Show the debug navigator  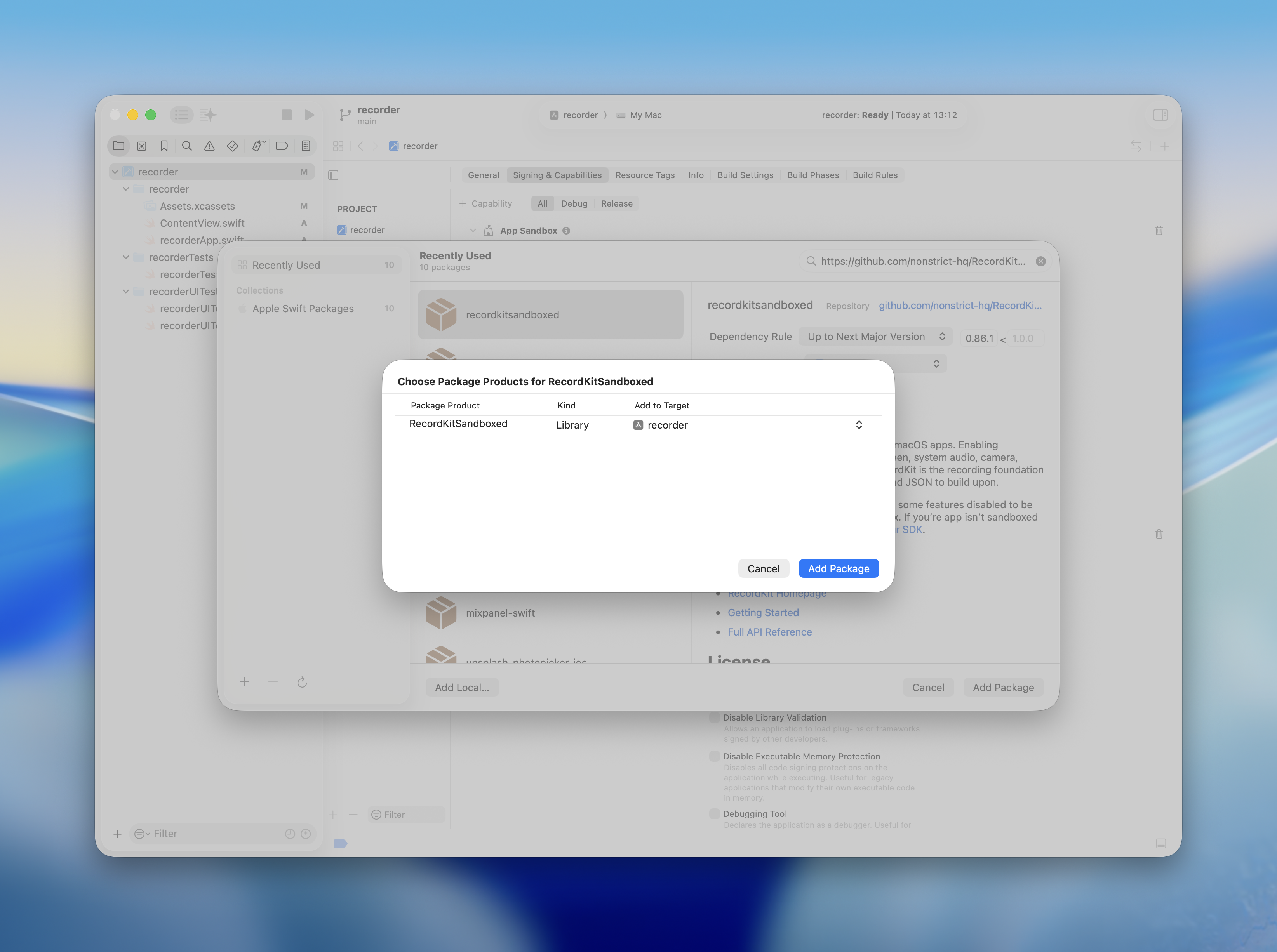click(258, 146)
